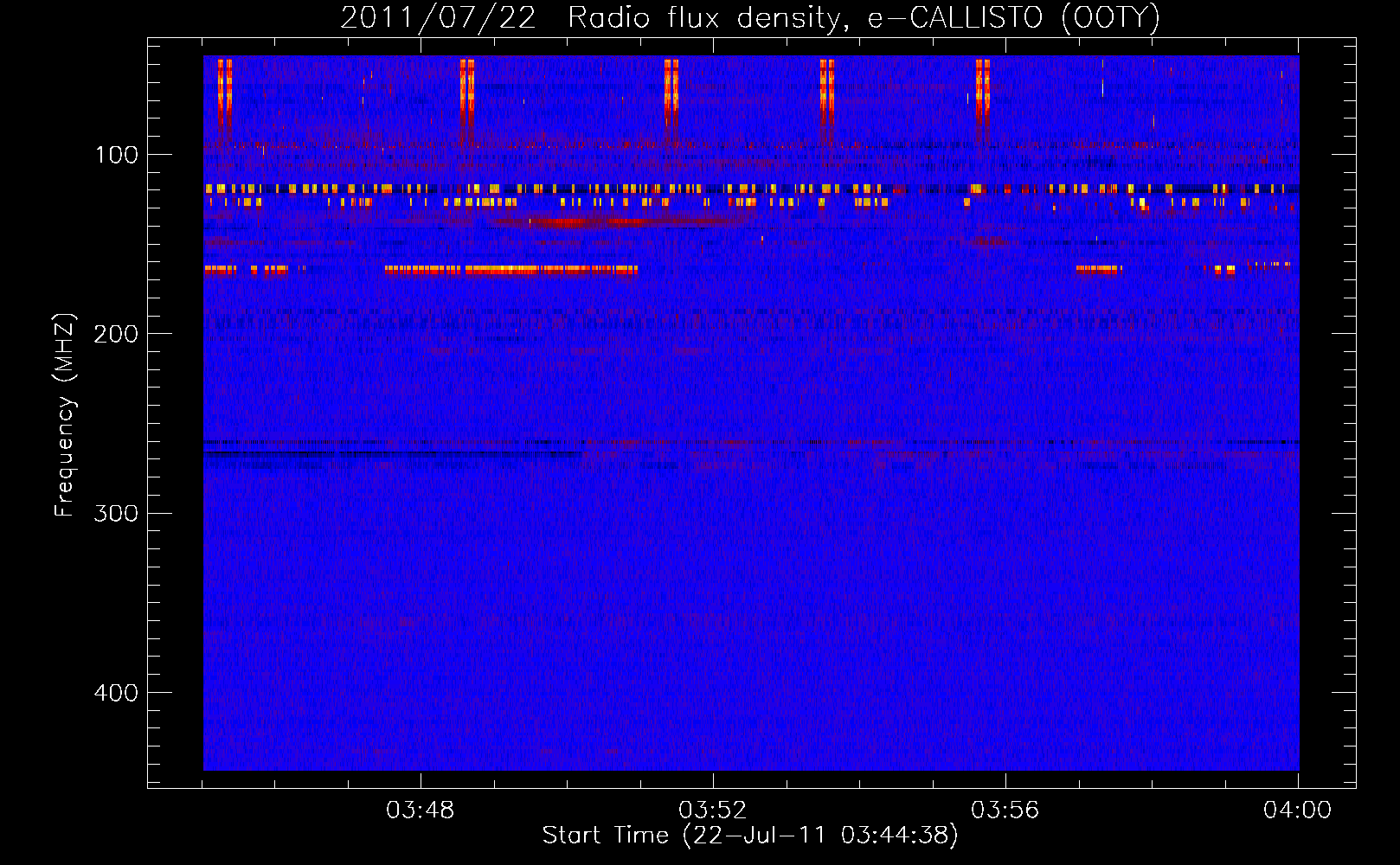
Task: Click the '400' frequency tick label
Action: click(116, 693)
